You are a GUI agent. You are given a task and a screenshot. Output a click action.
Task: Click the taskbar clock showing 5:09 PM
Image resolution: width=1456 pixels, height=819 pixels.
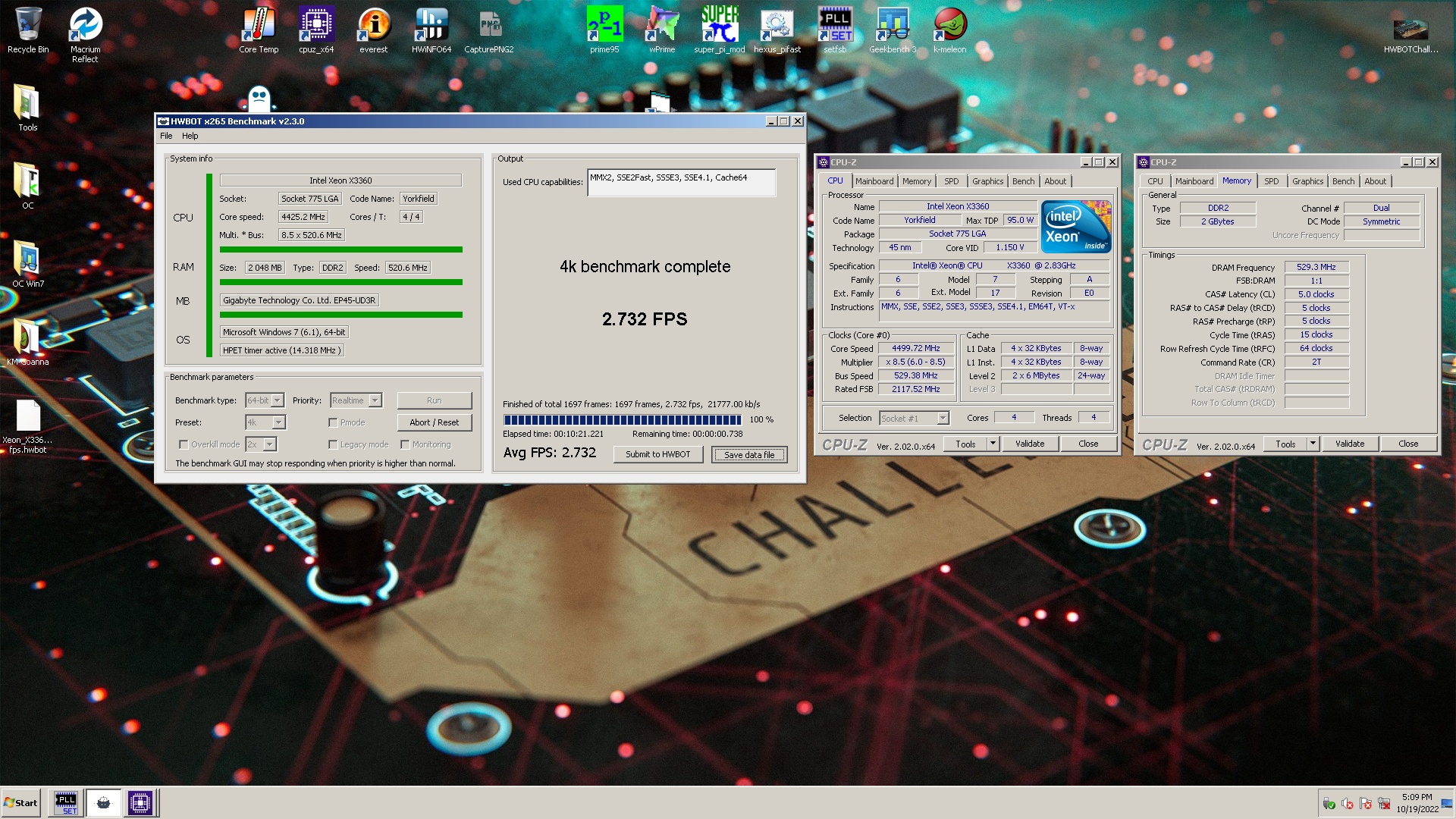(x=1417, y=803)
